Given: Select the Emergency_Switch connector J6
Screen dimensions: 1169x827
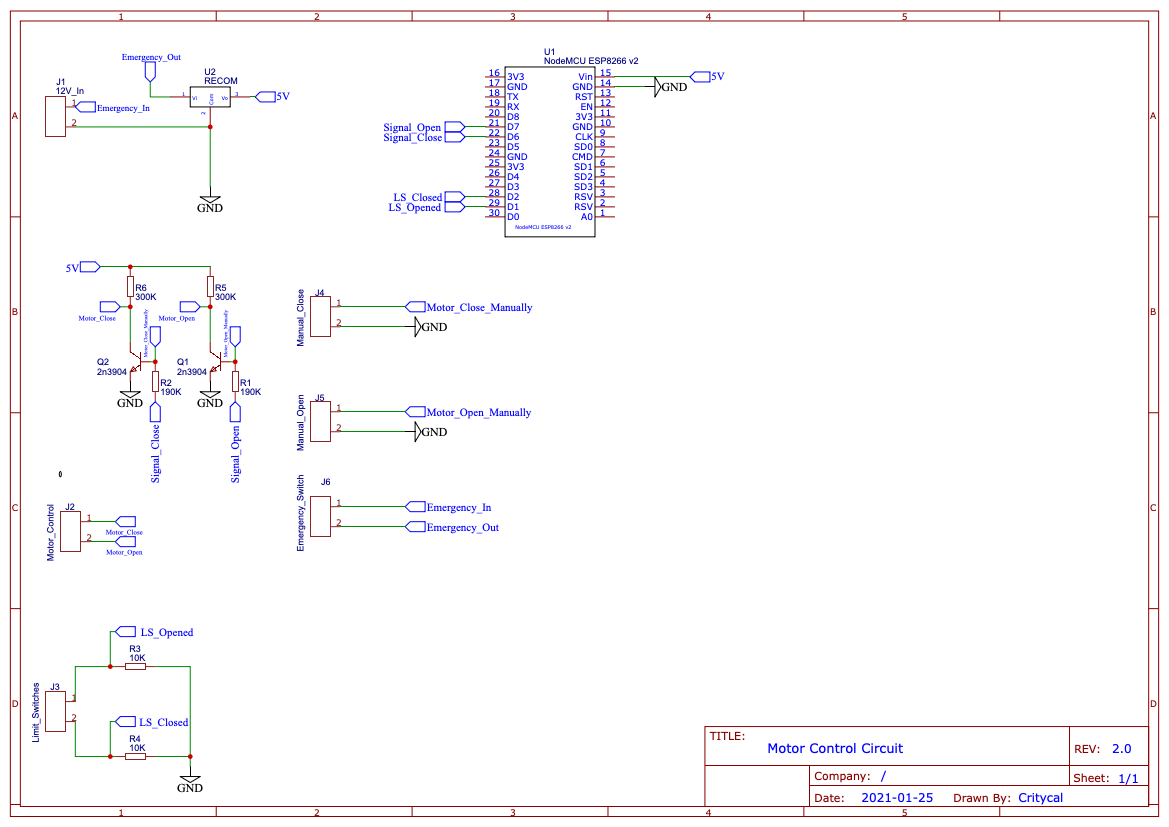Looking at the screenshot, I should point(320,514).
